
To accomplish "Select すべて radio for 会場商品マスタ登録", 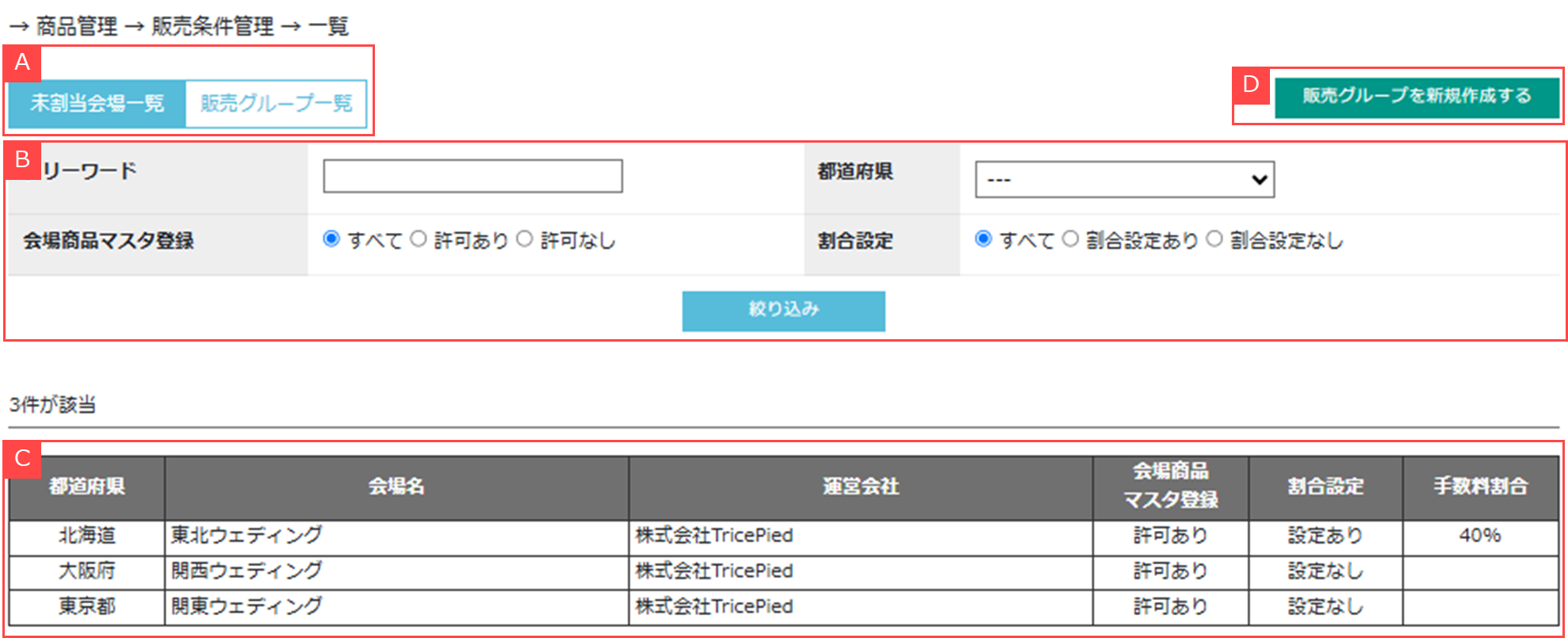I will click(x=332, y=239).
